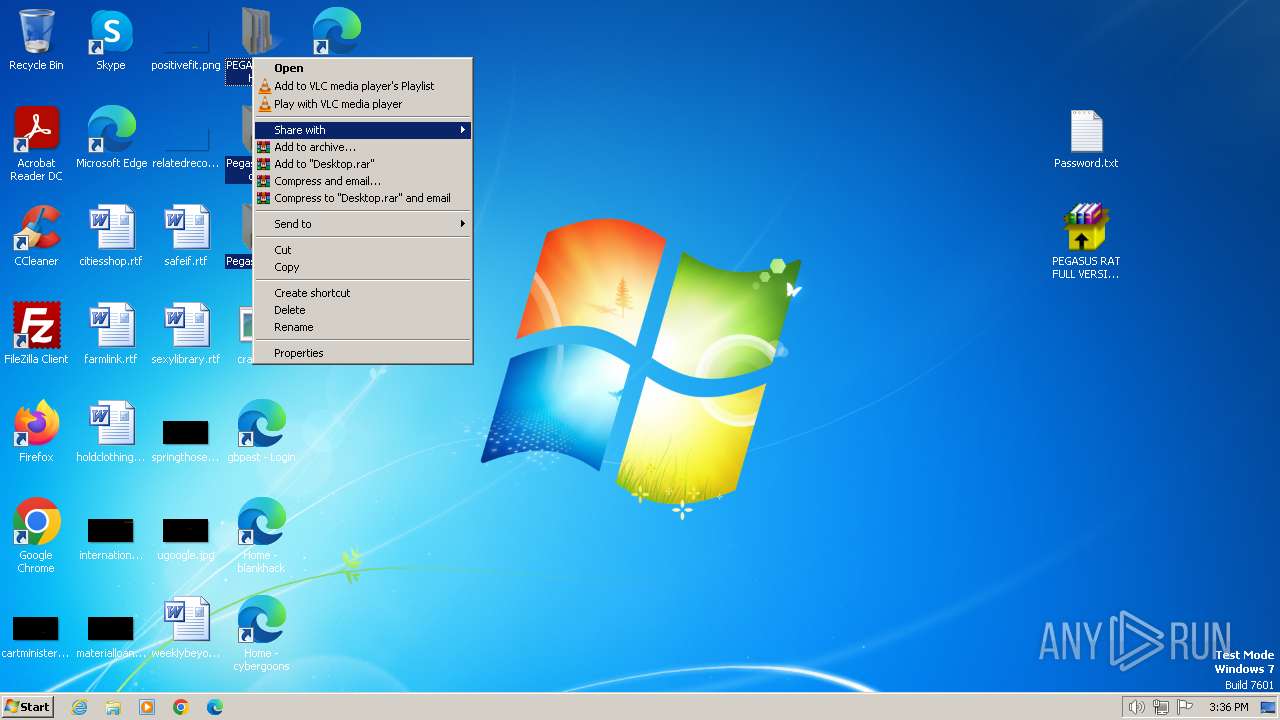Image resolution: width=1280 pixels, height=720 pixels.
Task: Select Google Chrome desktop shortcut
Action: click(x=36, y=536)
